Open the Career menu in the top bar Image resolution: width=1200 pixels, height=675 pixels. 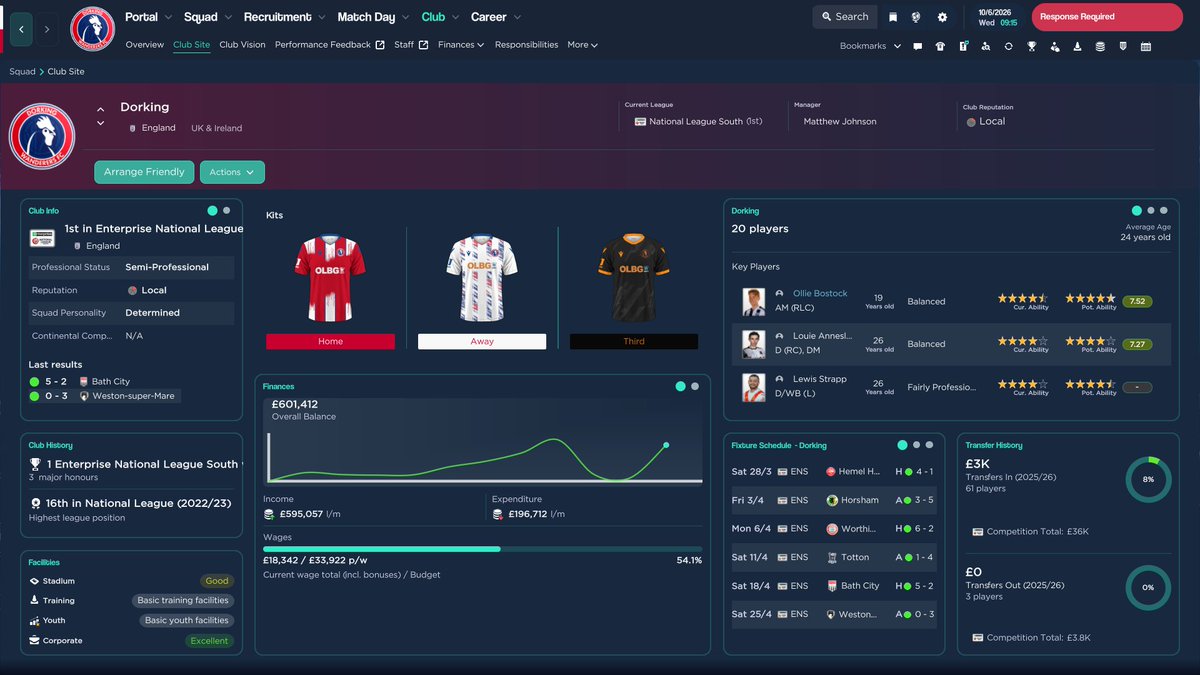(489, 17)
